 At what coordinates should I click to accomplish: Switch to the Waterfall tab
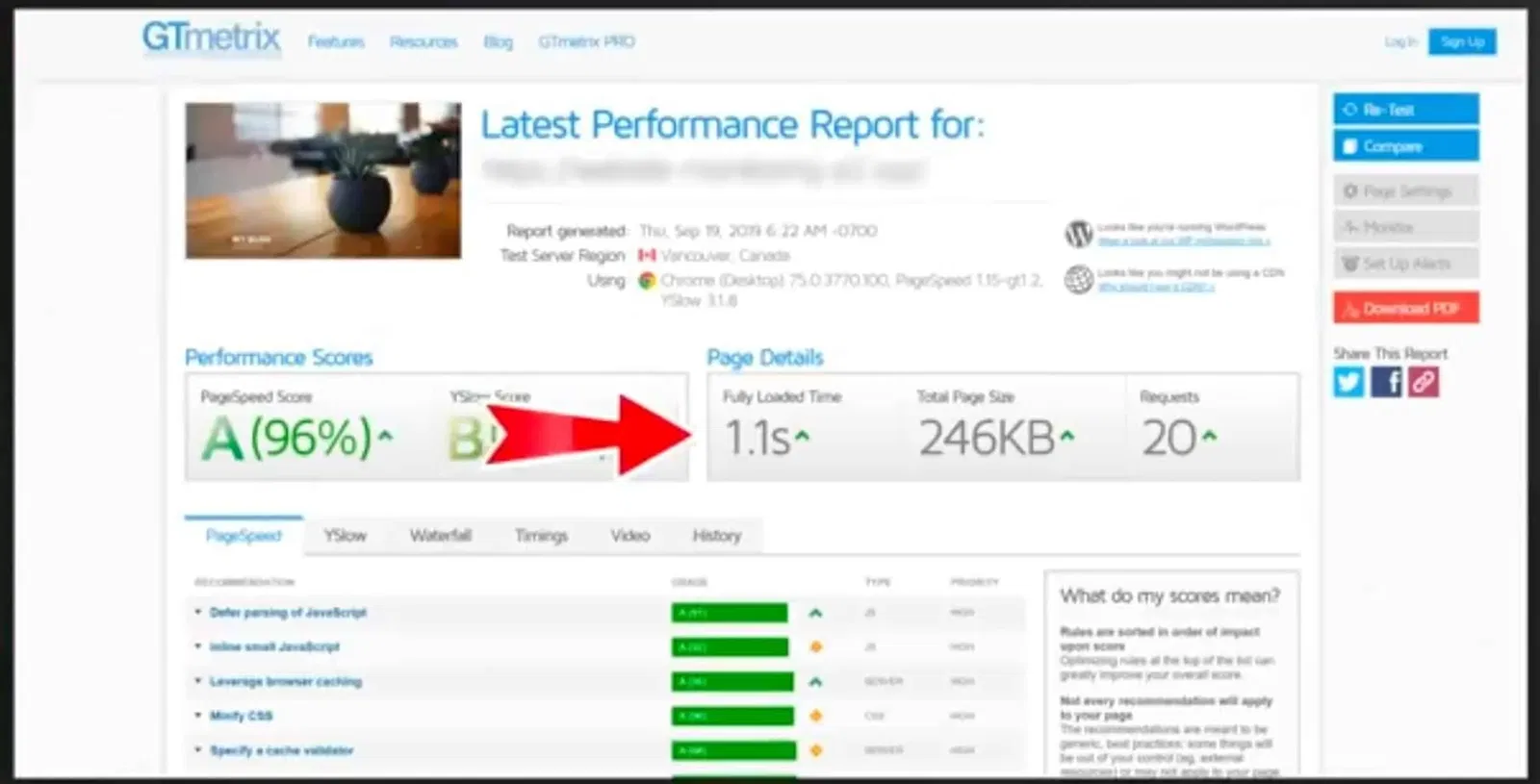(x=441, y=536)
